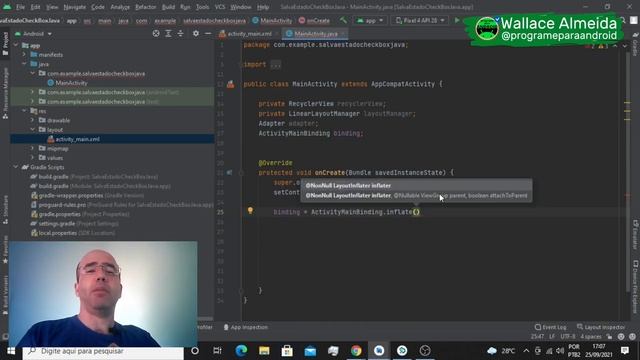Click the Cortana circle button
Viewport: 640px width, 360px height.
[195, 351]
